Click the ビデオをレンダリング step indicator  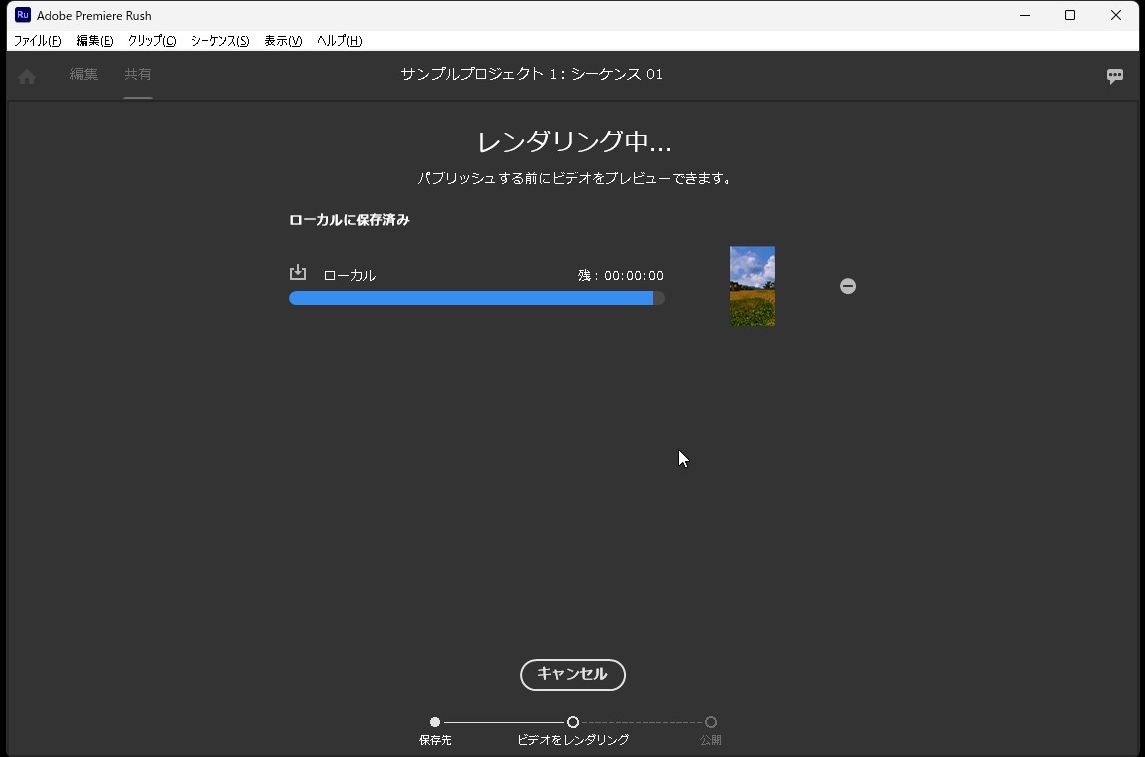pyautogui.click(x=572, y=721)
